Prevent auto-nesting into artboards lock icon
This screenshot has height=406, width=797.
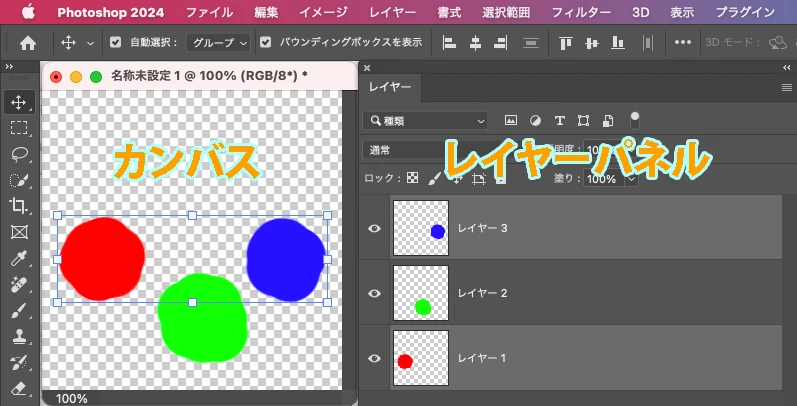click(478, 178)
